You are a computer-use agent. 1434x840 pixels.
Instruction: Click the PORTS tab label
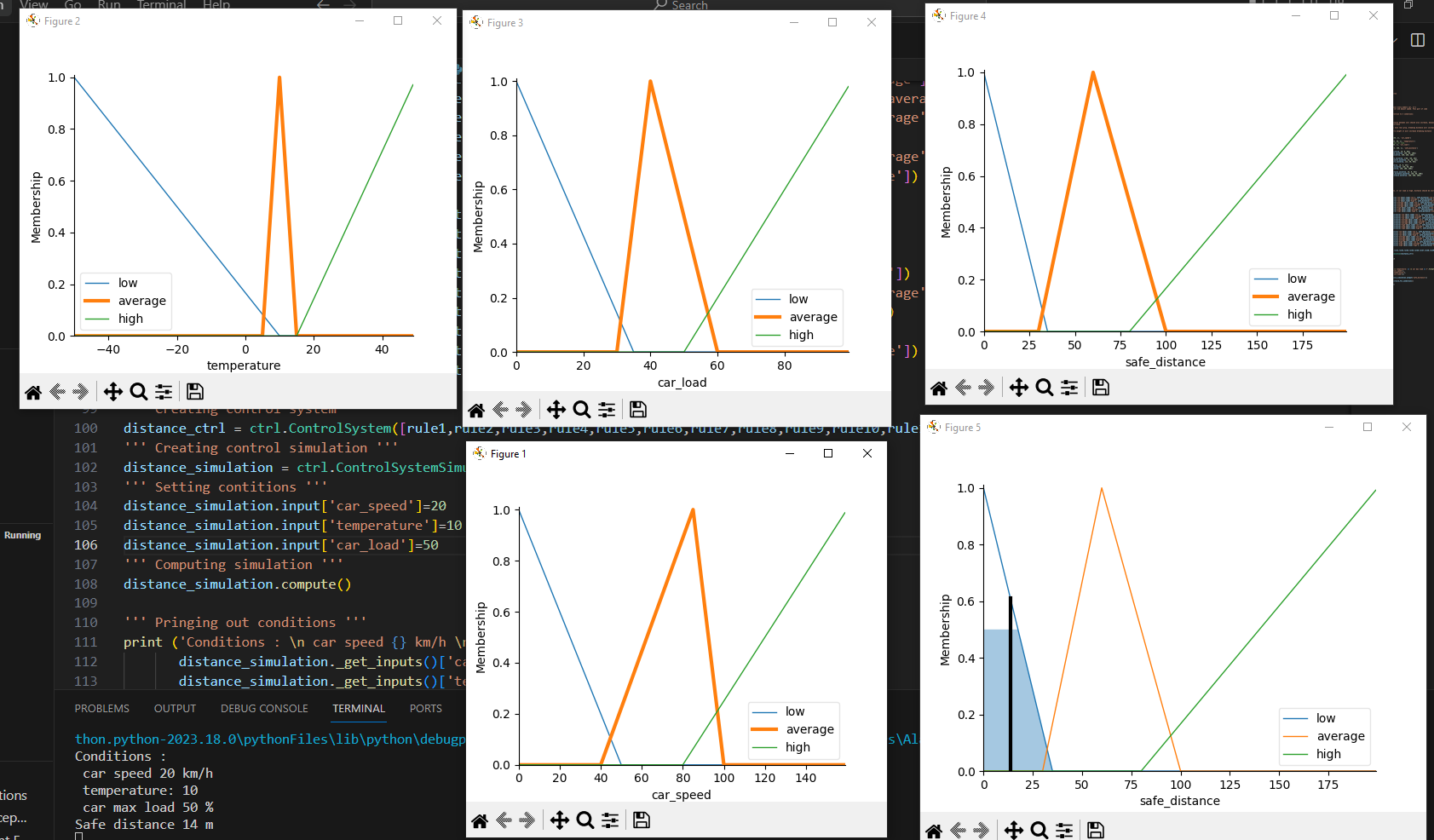[x=425, y=708]
